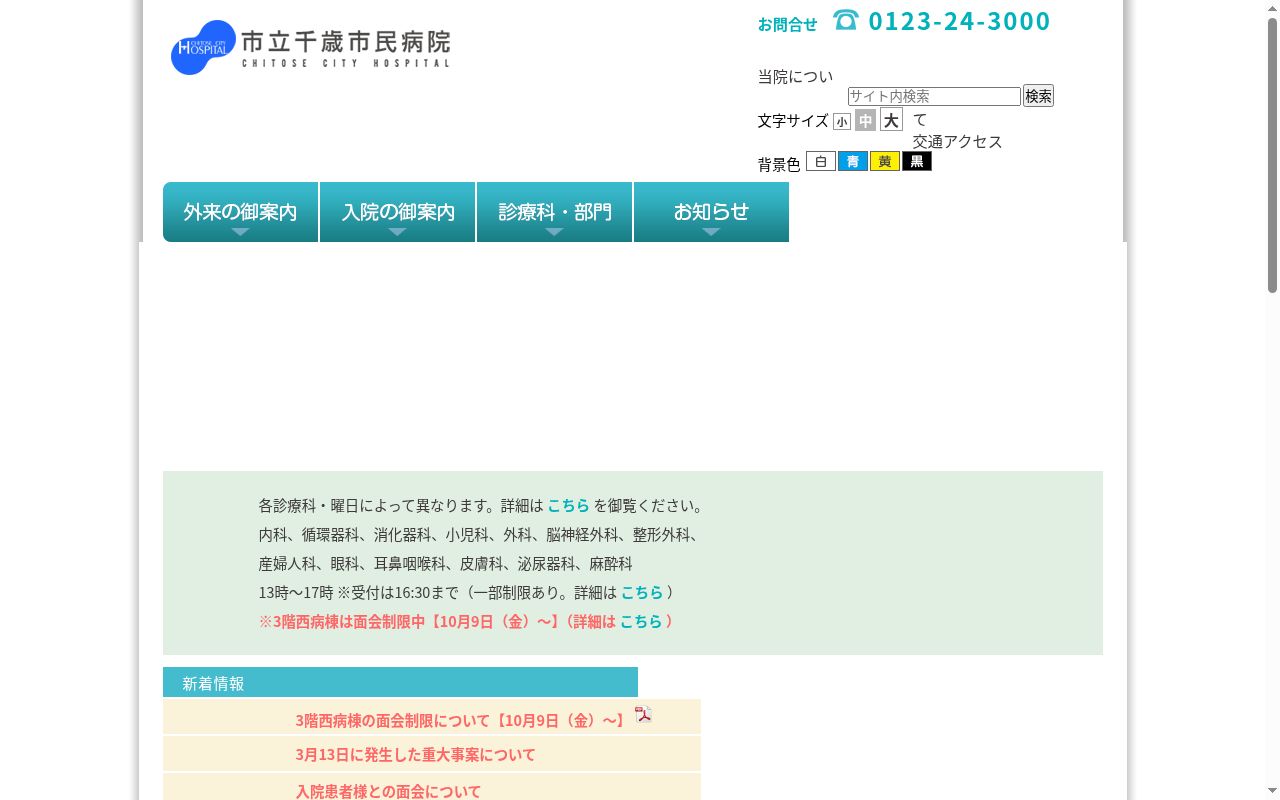
Task: Choose black (黒) background color
Action: tap(917, 161)
